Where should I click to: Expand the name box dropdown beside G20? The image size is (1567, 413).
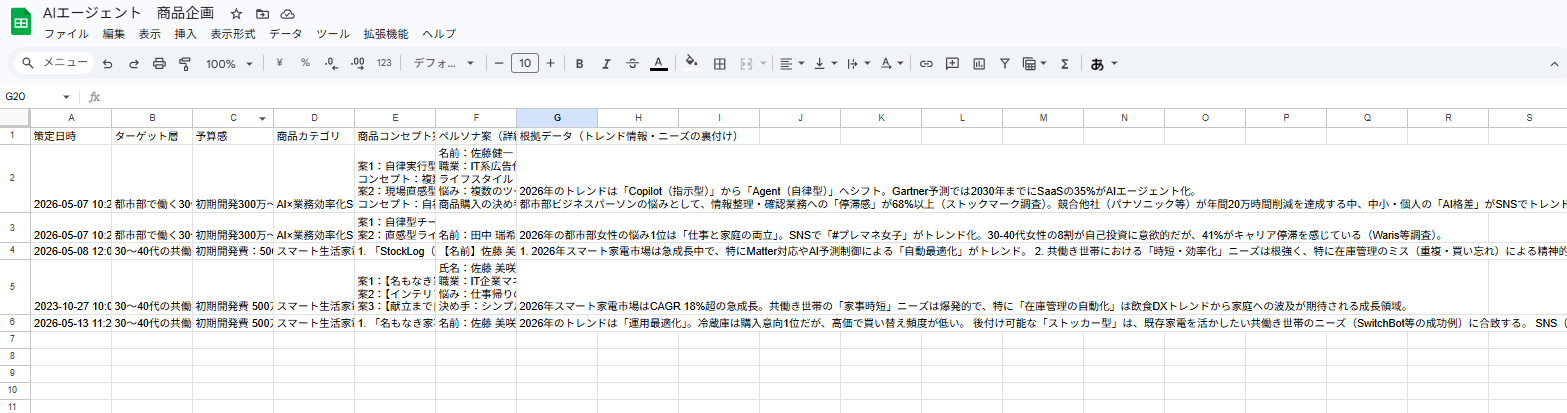[x=67, y=97]
